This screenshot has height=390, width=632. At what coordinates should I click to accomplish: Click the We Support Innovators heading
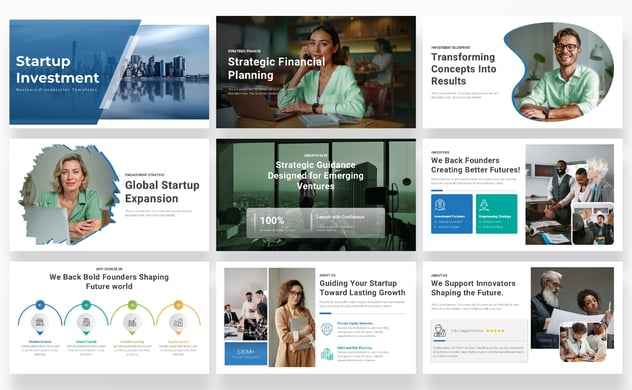click(473, 288)
